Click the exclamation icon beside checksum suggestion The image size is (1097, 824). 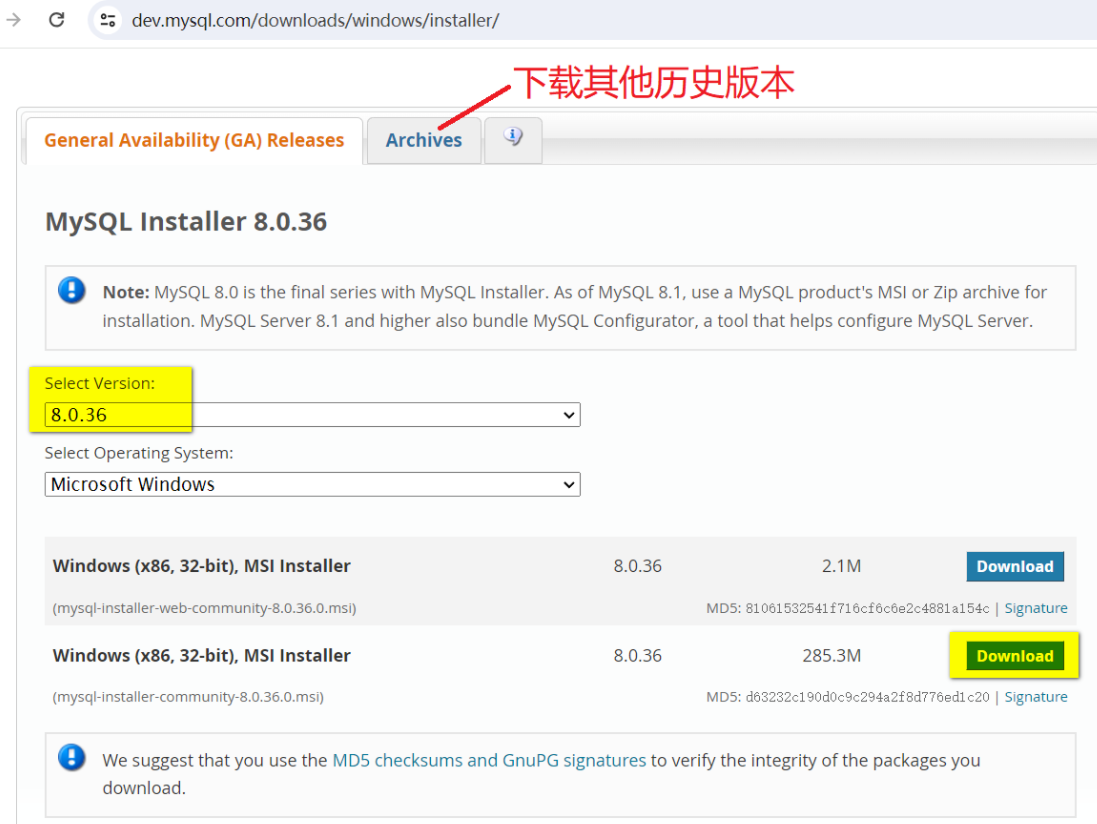coord(71,757)
